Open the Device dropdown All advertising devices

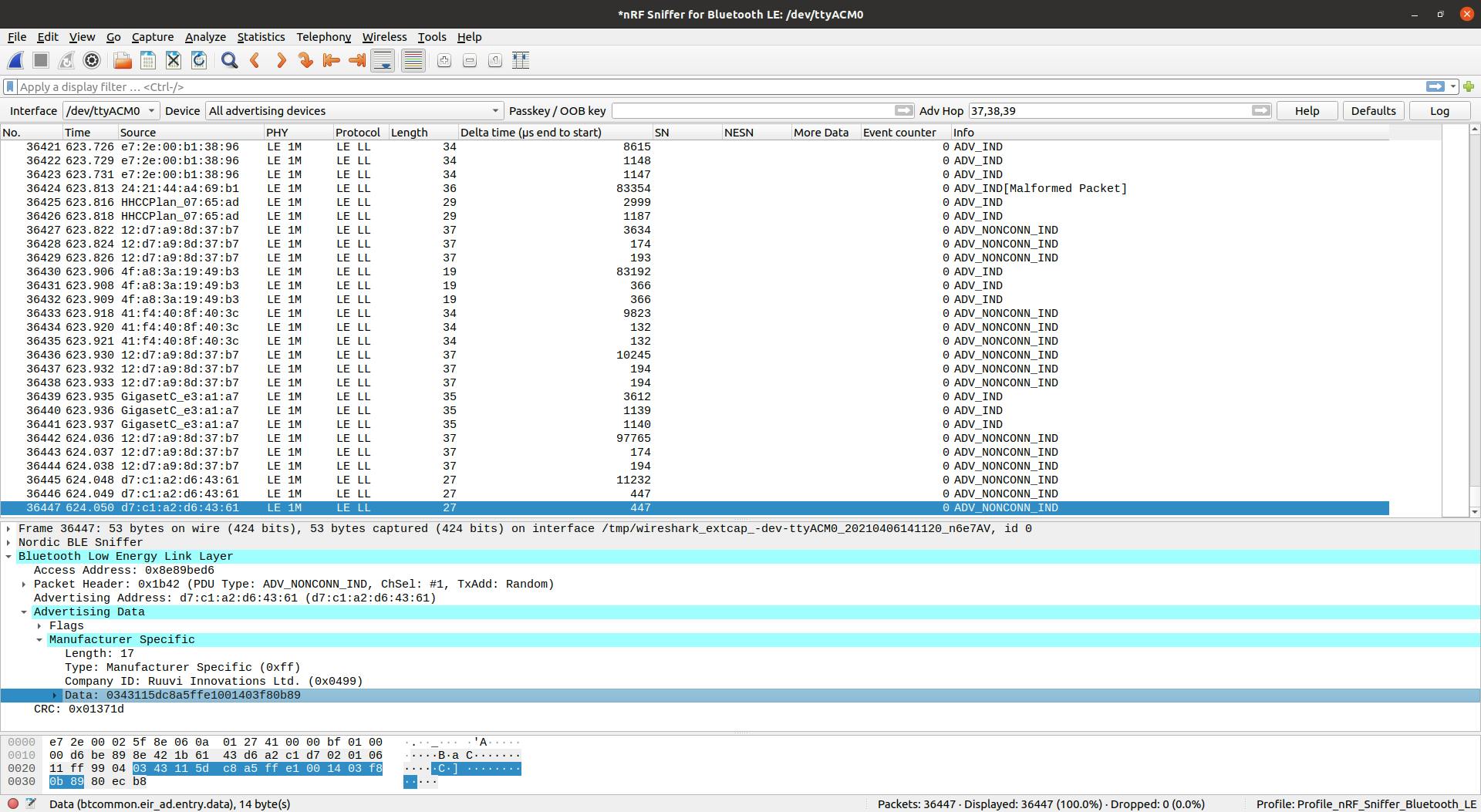(354, 111)
